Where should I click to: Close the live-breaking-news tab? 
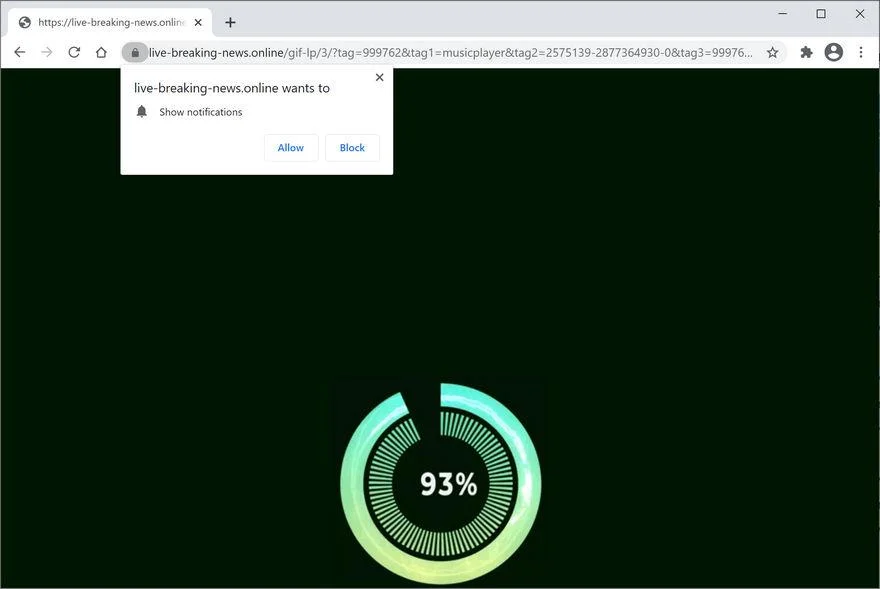point(198,22)
